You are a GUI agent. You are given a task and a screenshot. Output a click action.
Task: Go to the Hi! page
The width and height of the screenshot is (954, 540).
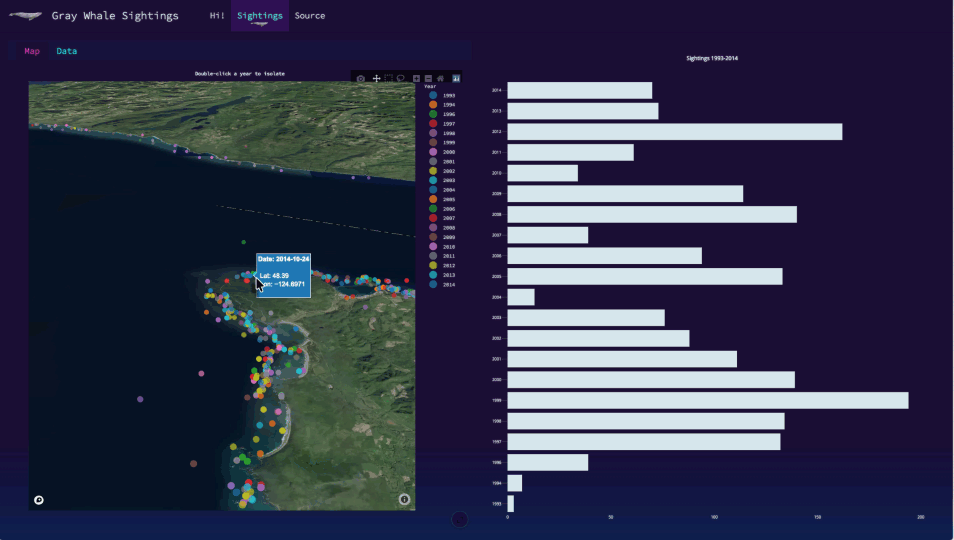217,16
